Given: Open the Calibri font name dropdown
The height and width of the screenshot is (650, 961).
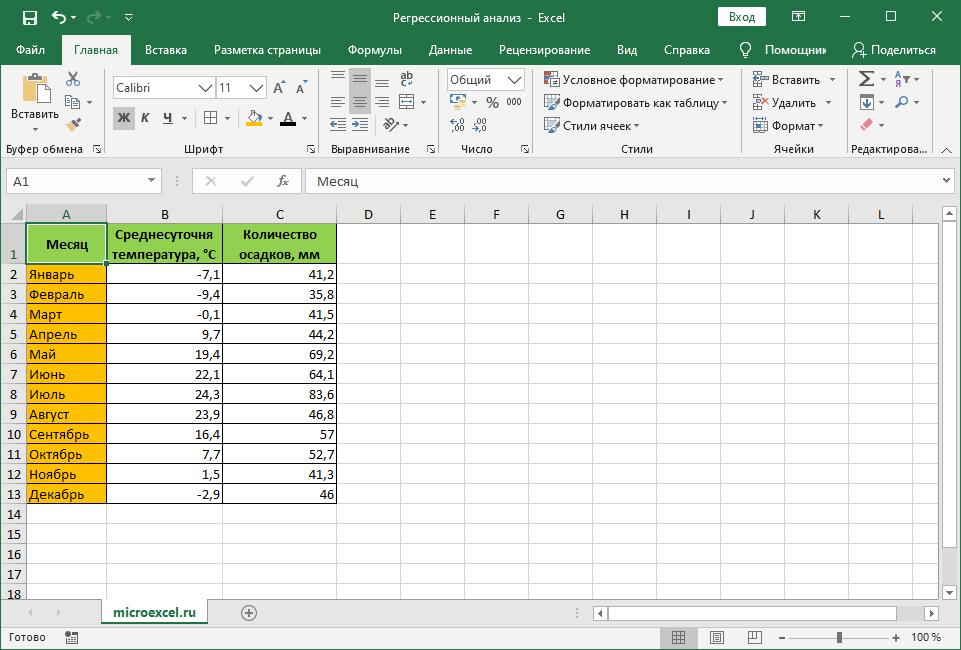Looking at the screenshot, I should click(x=205, y=88).
